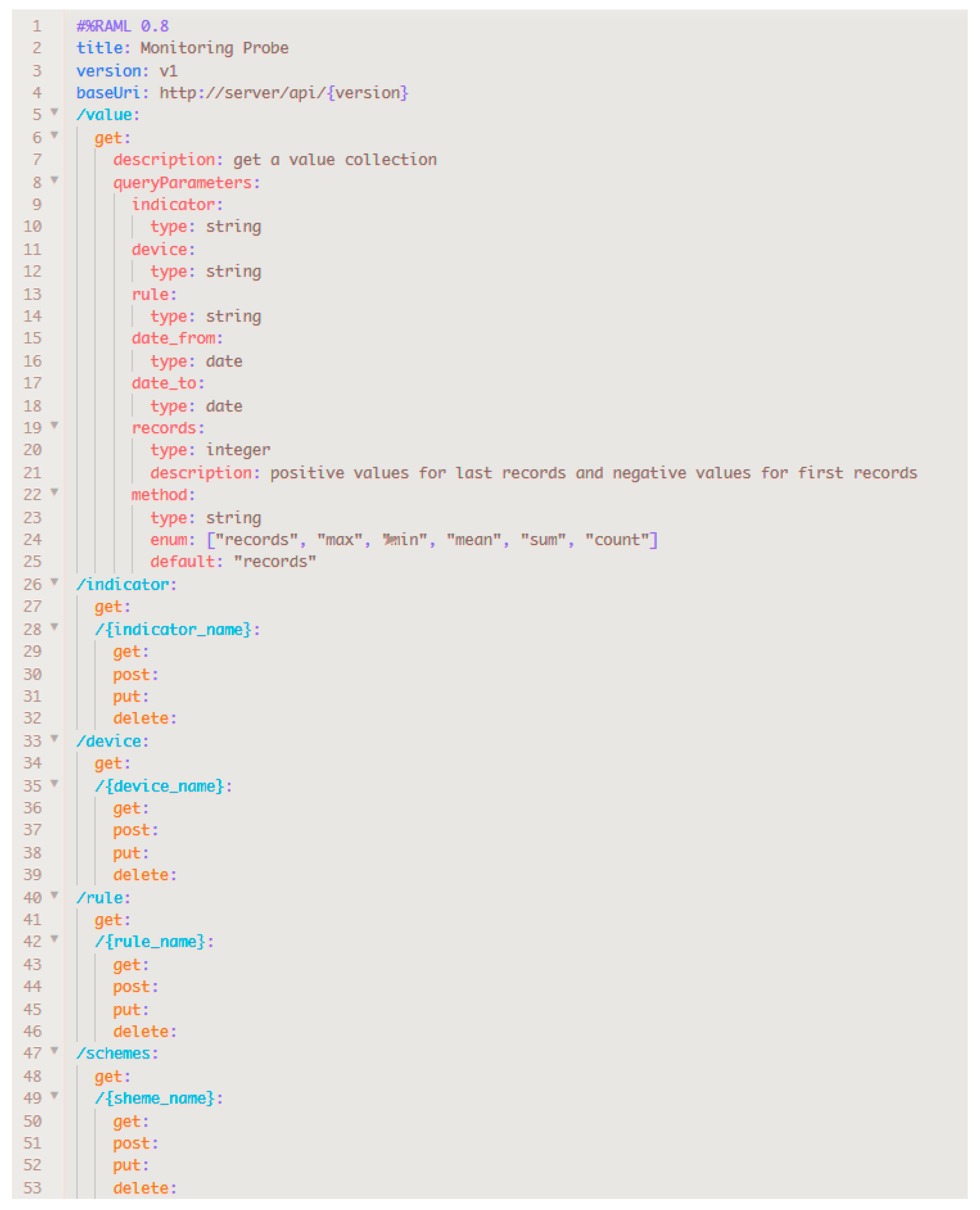The height and width of the screenshot is (1210, 980).
Task: Click line number 53 in the gutter
Action: point(33,1188)
